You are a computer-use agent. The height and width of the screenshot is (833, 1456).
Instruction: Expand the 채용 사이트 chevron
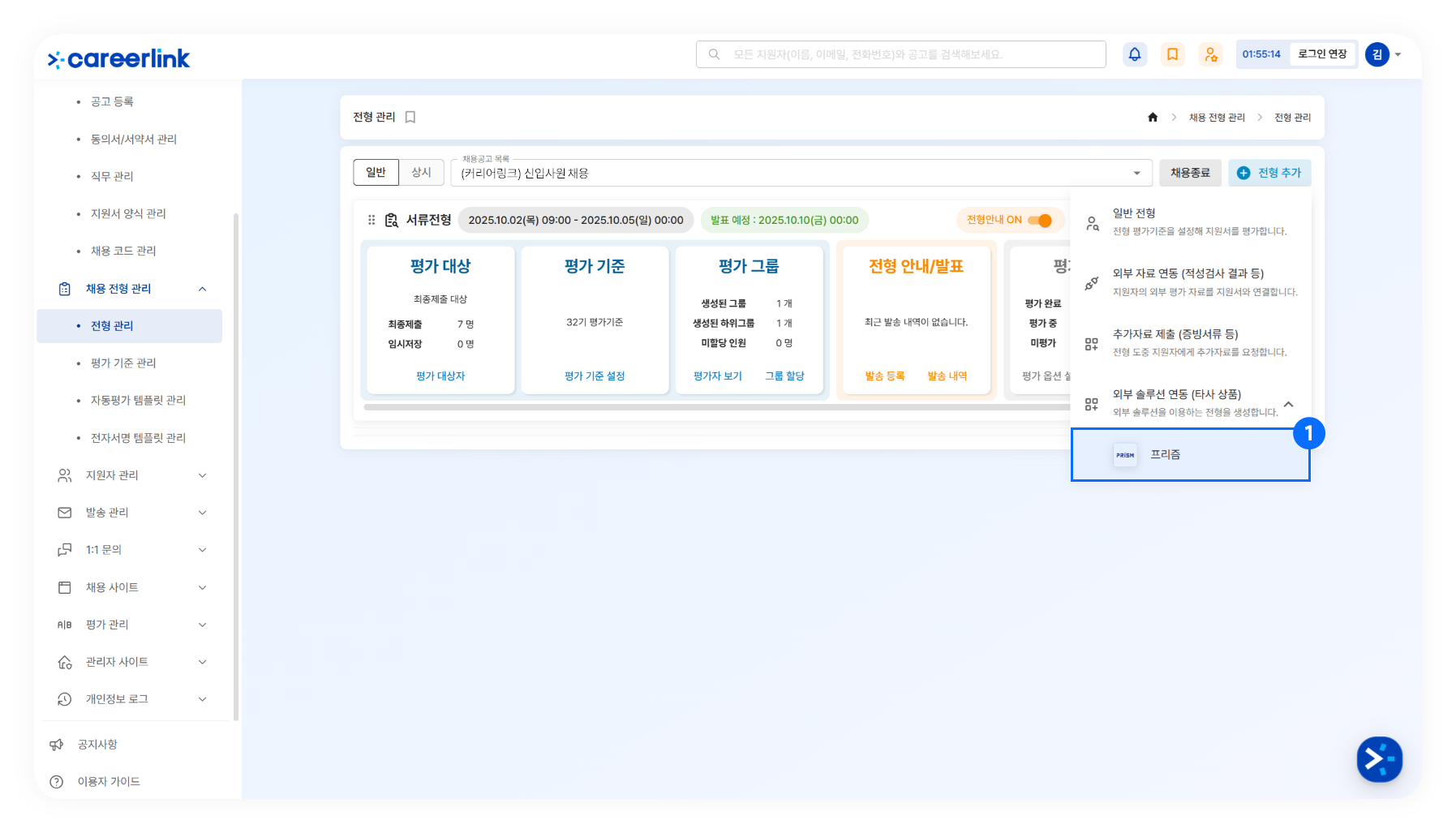coord(203,587)
